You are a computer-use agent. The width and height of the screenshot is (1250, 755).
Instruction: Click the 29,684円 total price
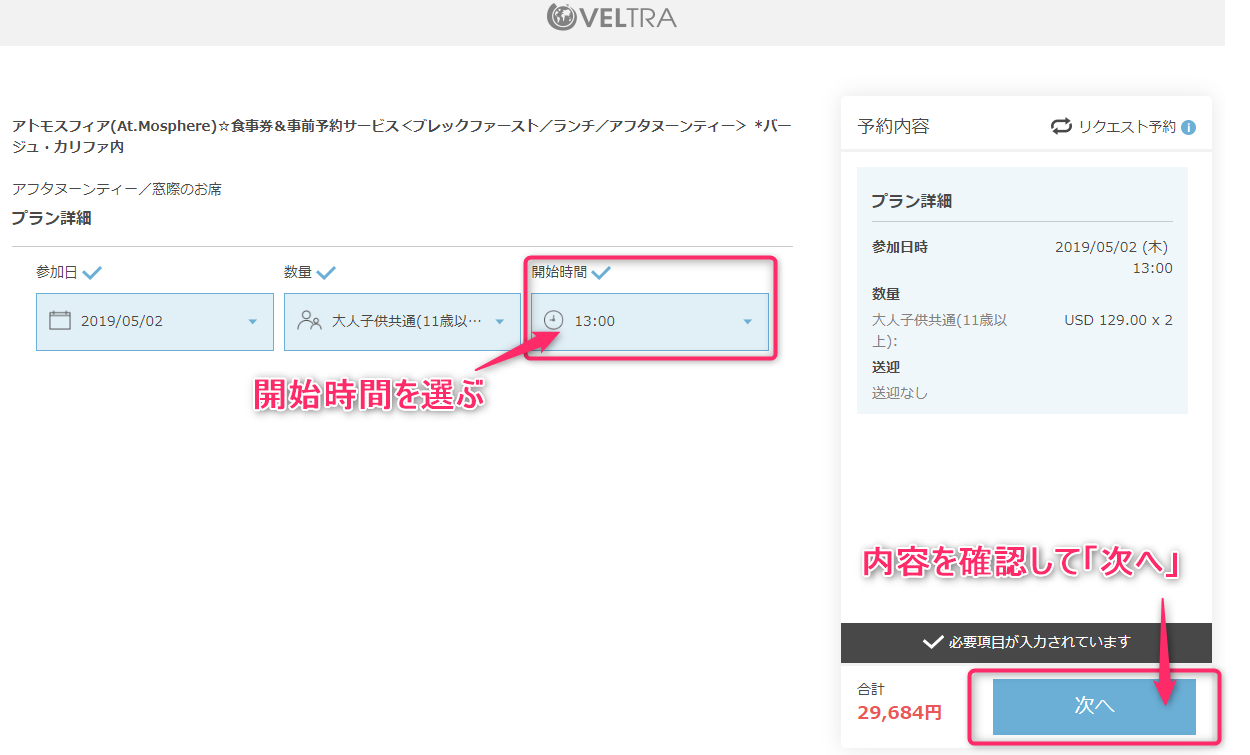899,713
